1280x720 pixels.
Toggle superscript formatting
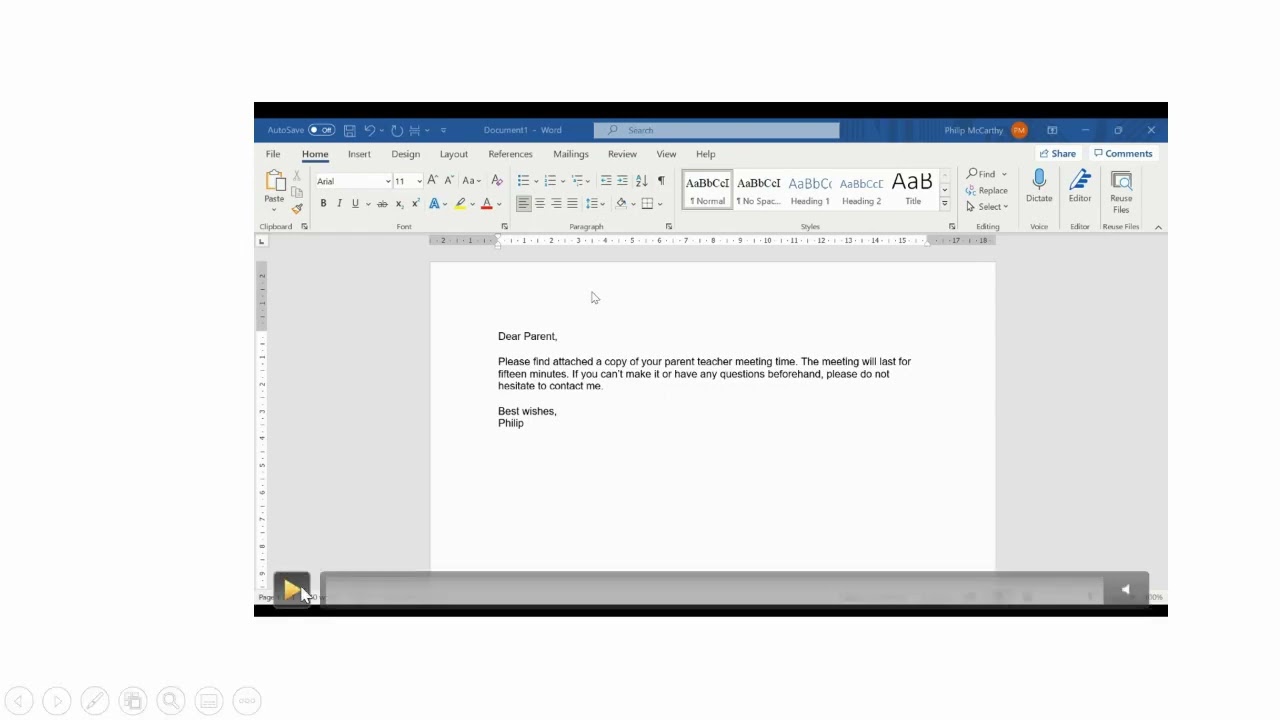[x=415, y=204]
